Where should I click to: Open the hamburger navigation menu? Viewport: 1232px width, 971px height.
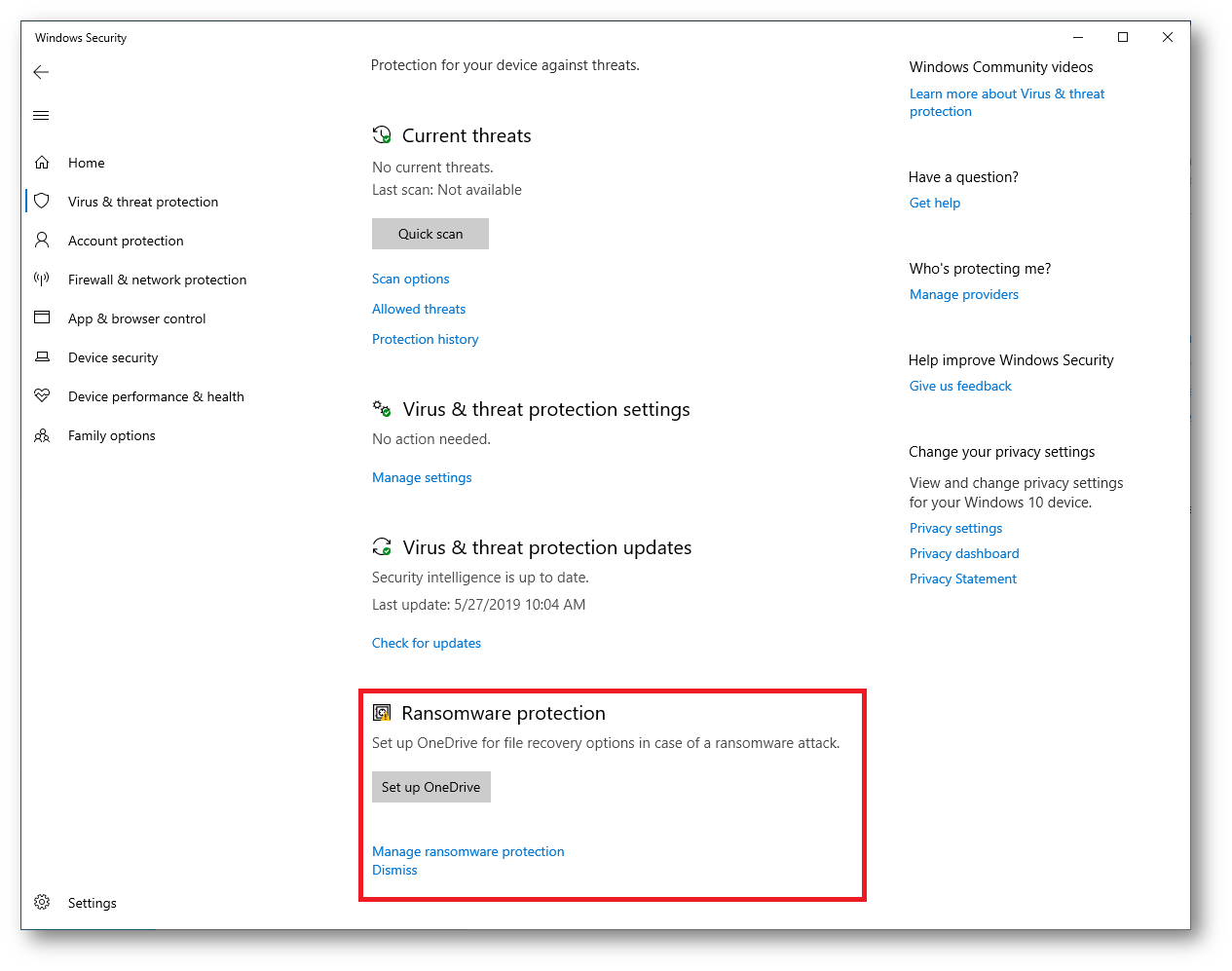41,115
